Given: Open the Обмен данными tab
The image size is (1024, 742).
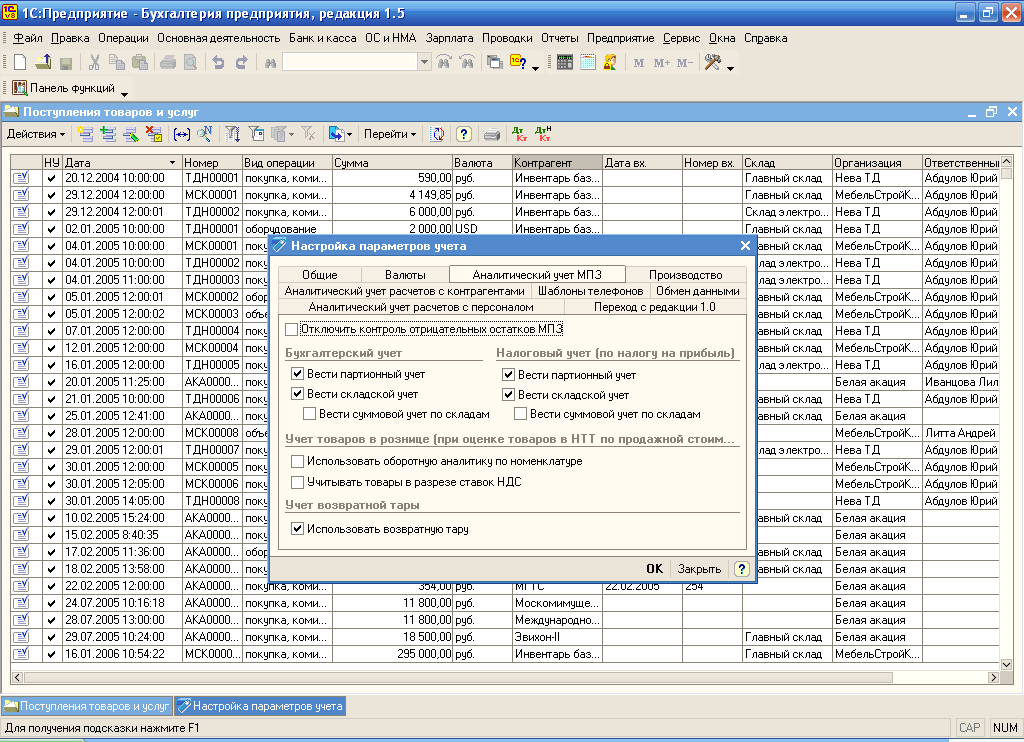Looking at the screenshot, I should tap(697, 291).
